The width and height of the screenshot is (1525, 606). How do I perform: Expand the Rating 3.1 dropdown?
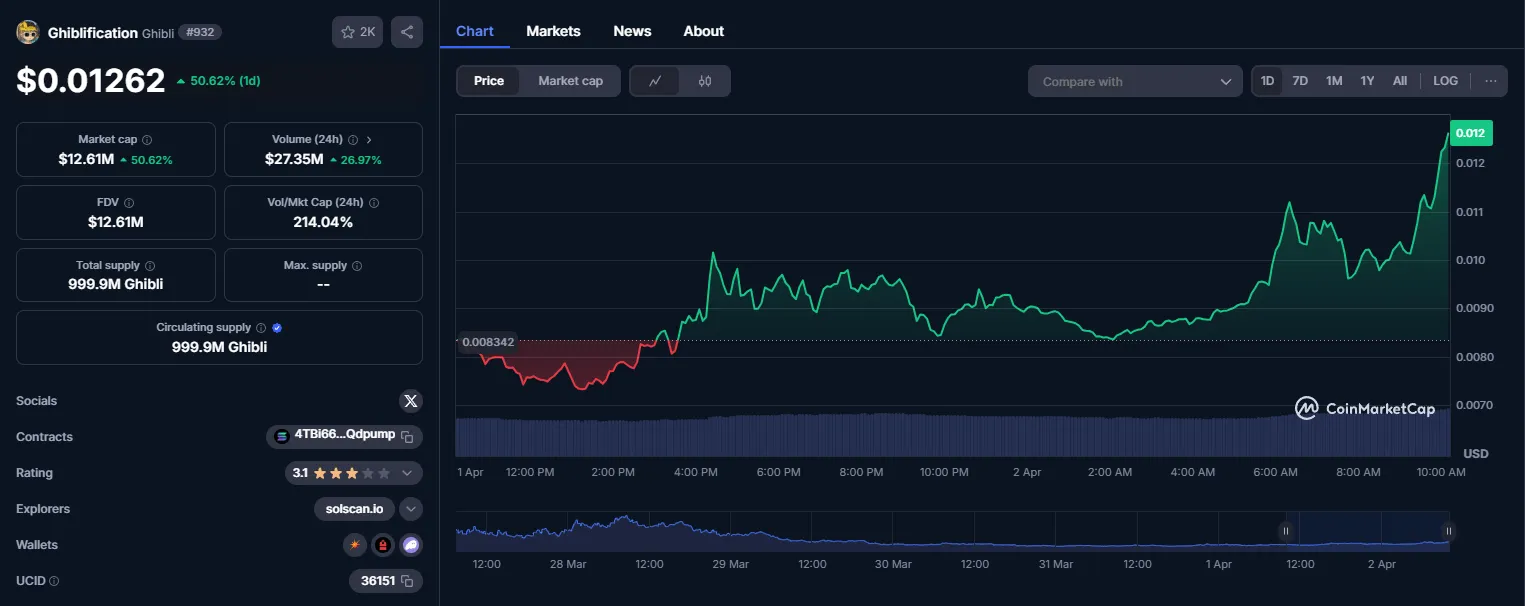coord(407,473)
